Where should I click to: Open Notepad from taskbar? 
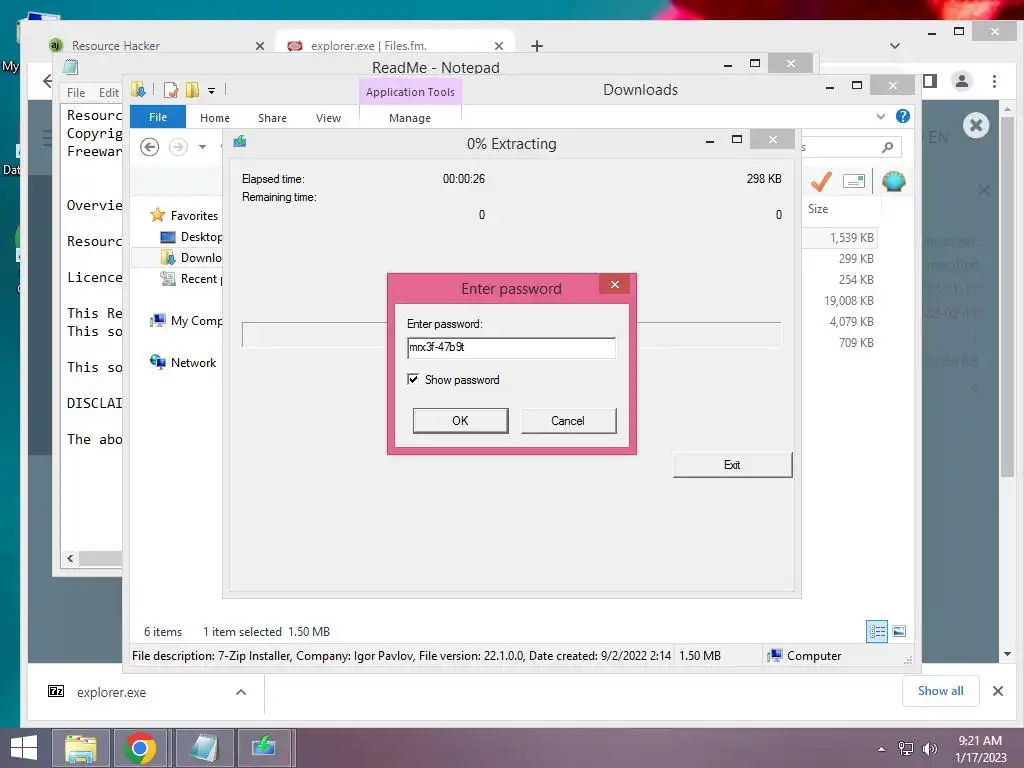[204, 748]
